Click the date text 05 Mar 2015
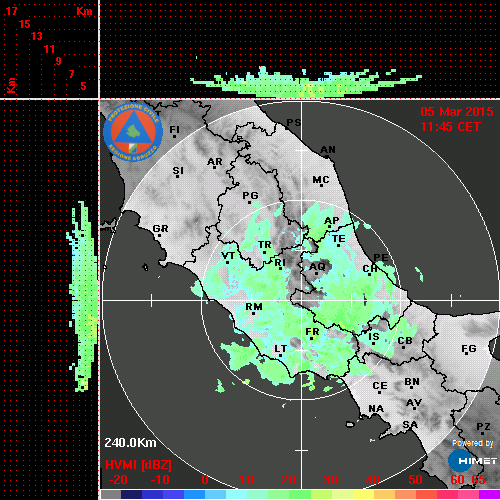 coord(457,112)
